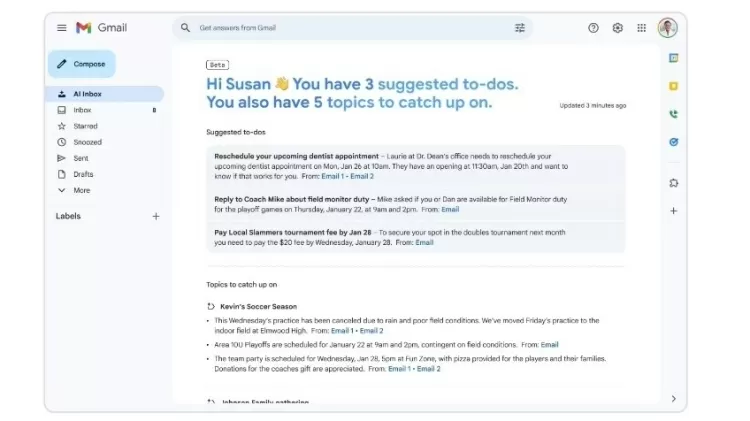Open the main menu hamburger icon
Viewport: 750px width, 421px height.
click(x=62, y=28)
